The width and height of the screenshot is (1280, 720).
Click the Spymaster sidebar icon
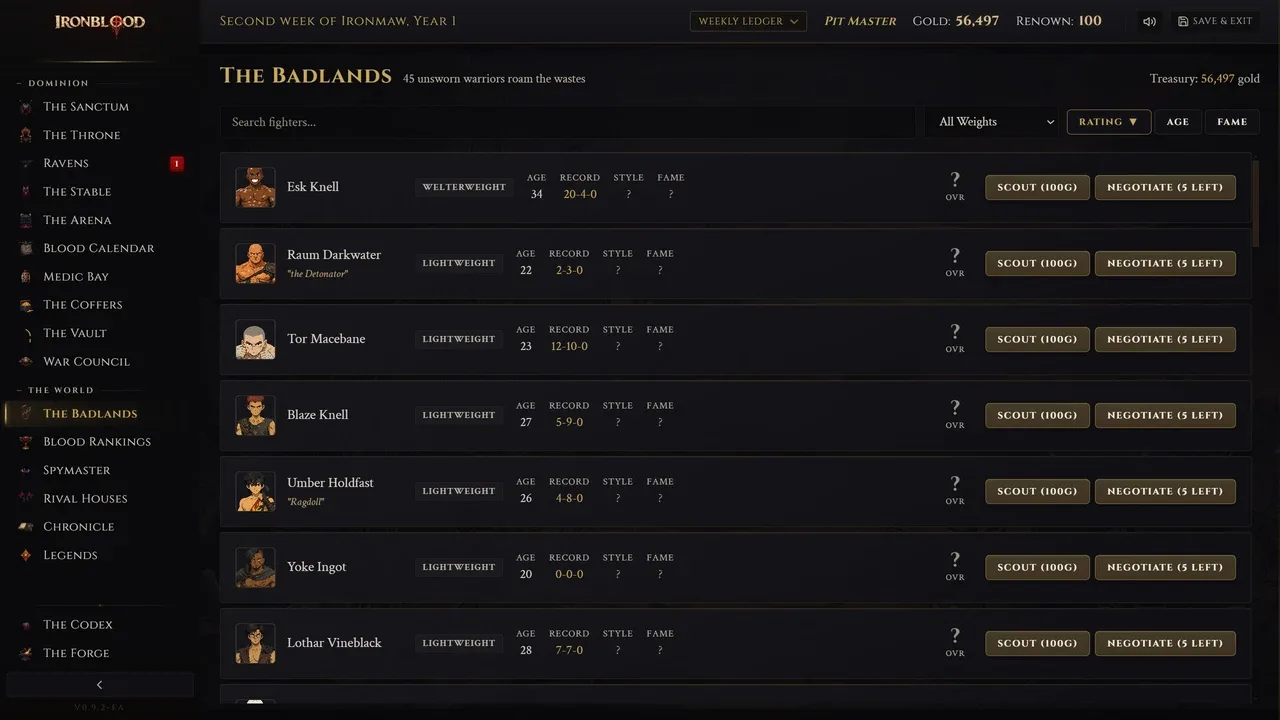pos(25,470)
